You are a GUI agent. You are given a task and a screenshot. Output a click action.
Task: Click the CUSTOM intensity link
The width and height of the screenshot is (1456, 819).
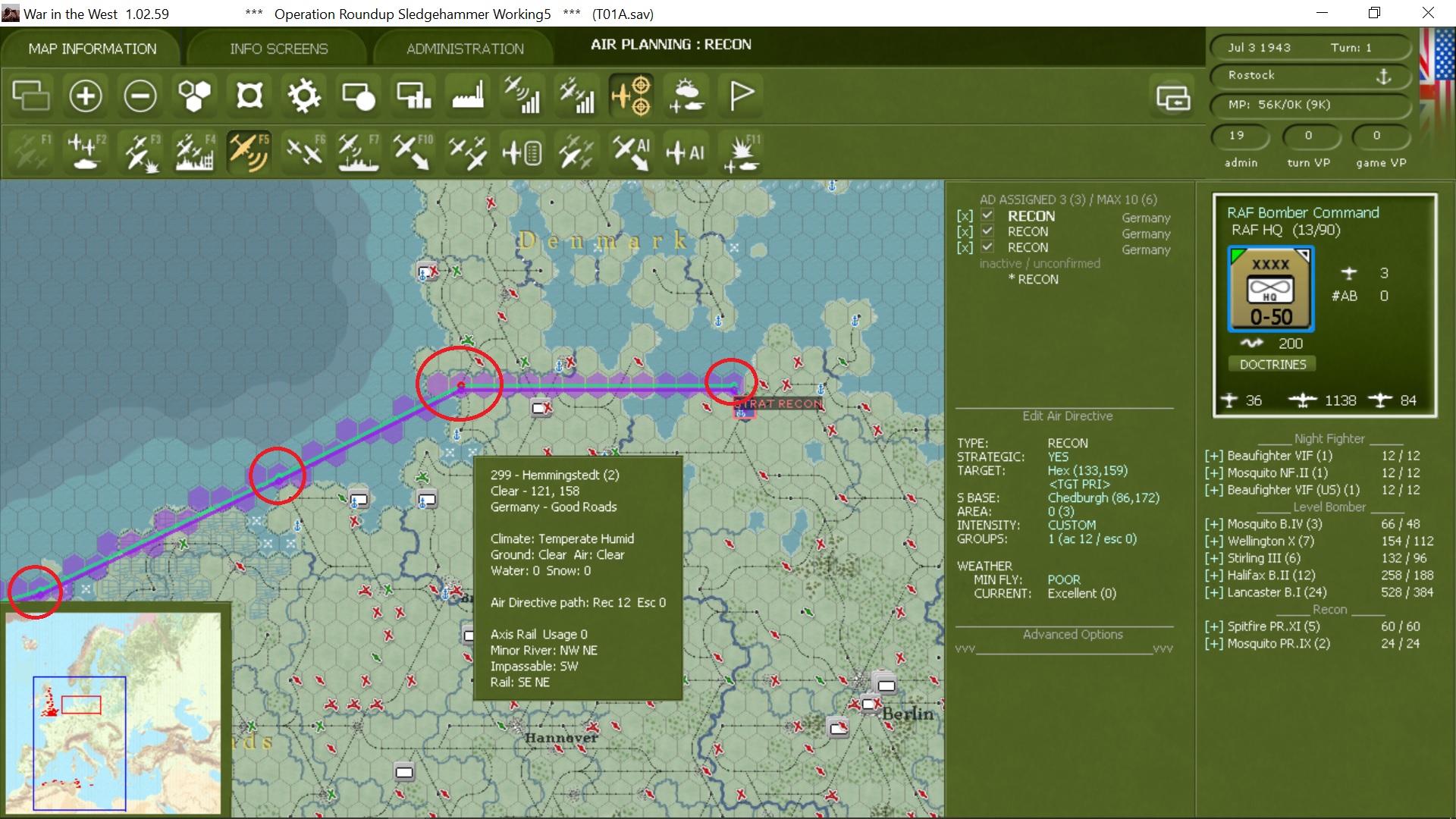pyautogui.click(x=1072, y=525)
